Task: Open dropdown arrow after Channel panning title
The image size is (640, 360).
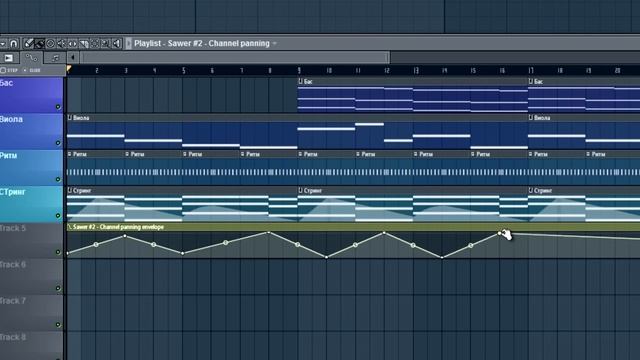Action: click(275, 43)
